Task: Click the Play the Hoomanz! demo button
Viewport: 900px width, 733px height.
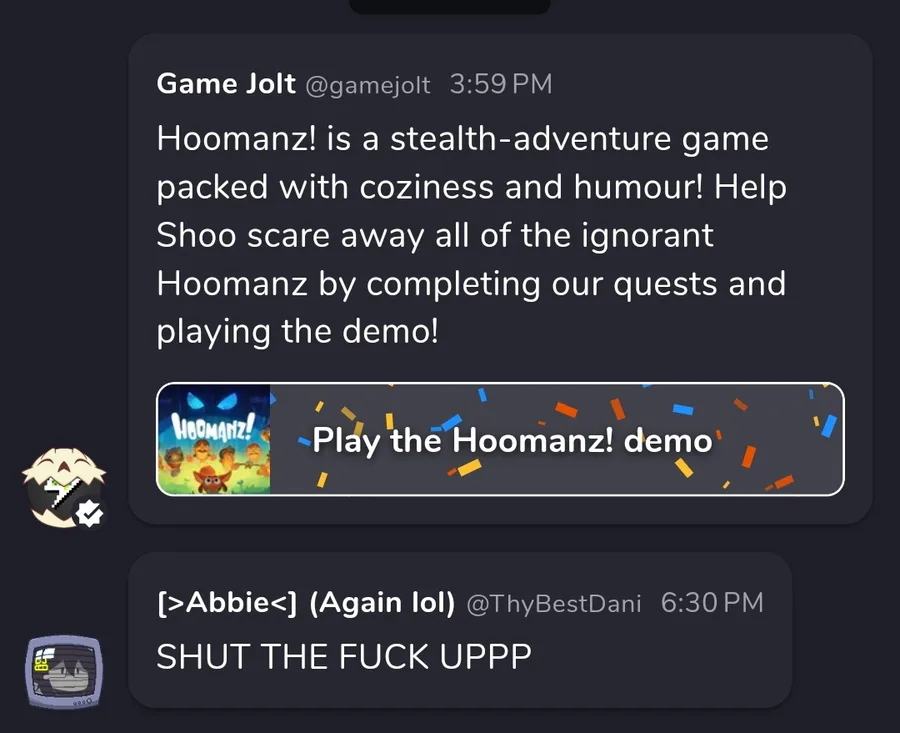Action: (500, 439)
